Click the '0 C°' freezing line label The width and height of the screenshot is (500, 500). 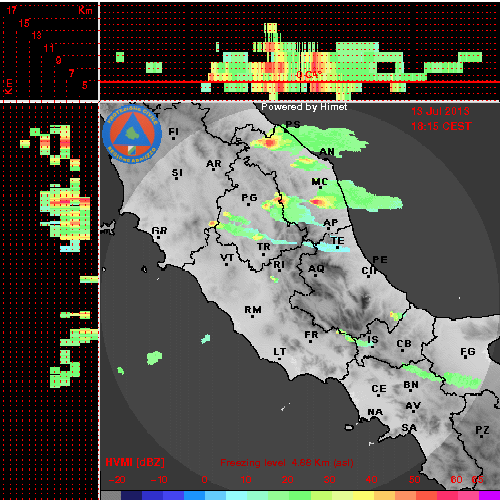pyautogui.click(x=309, y=75)
